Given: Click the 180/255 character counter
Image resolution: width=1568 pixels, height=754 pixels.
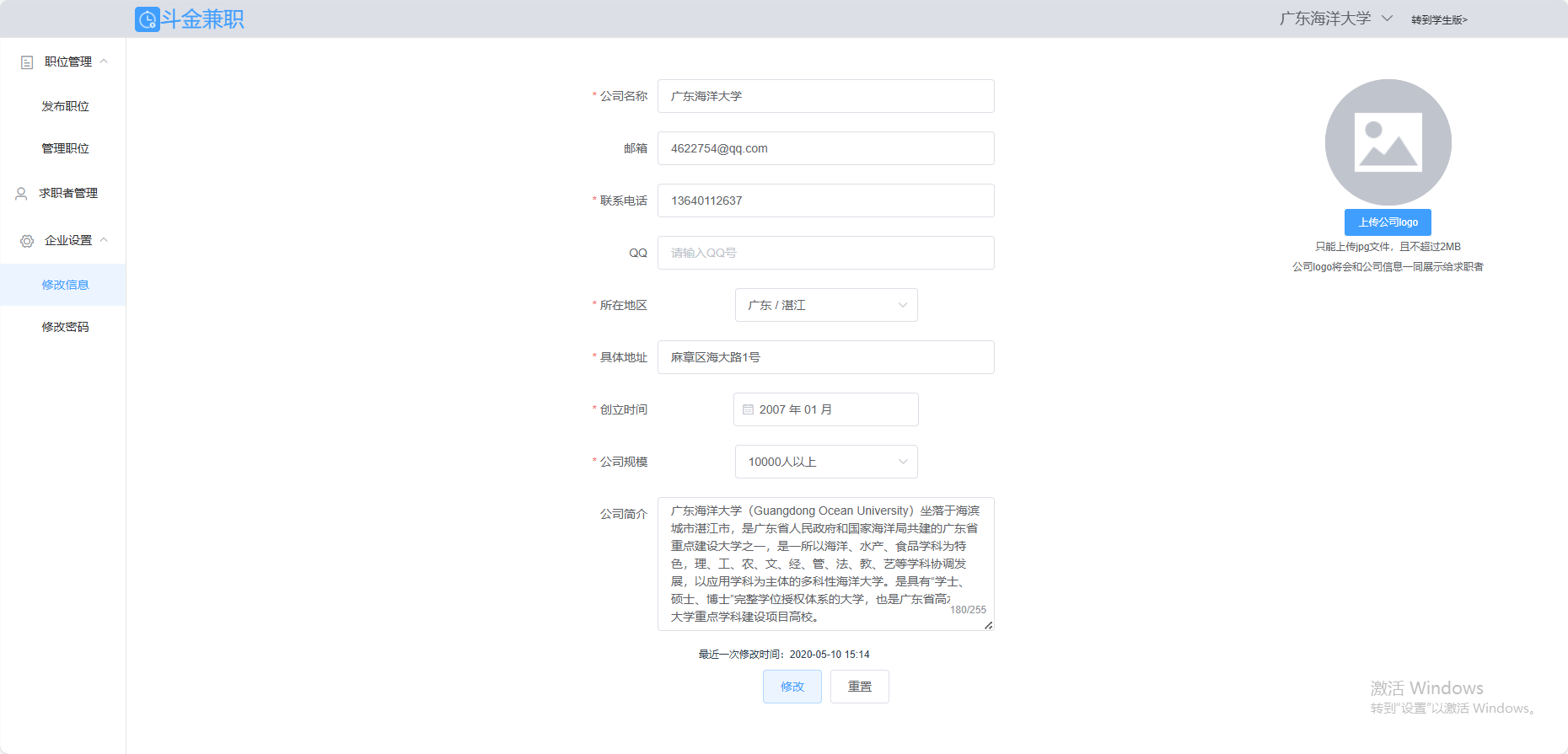Looking at the screenshot, I should point(968,610).
